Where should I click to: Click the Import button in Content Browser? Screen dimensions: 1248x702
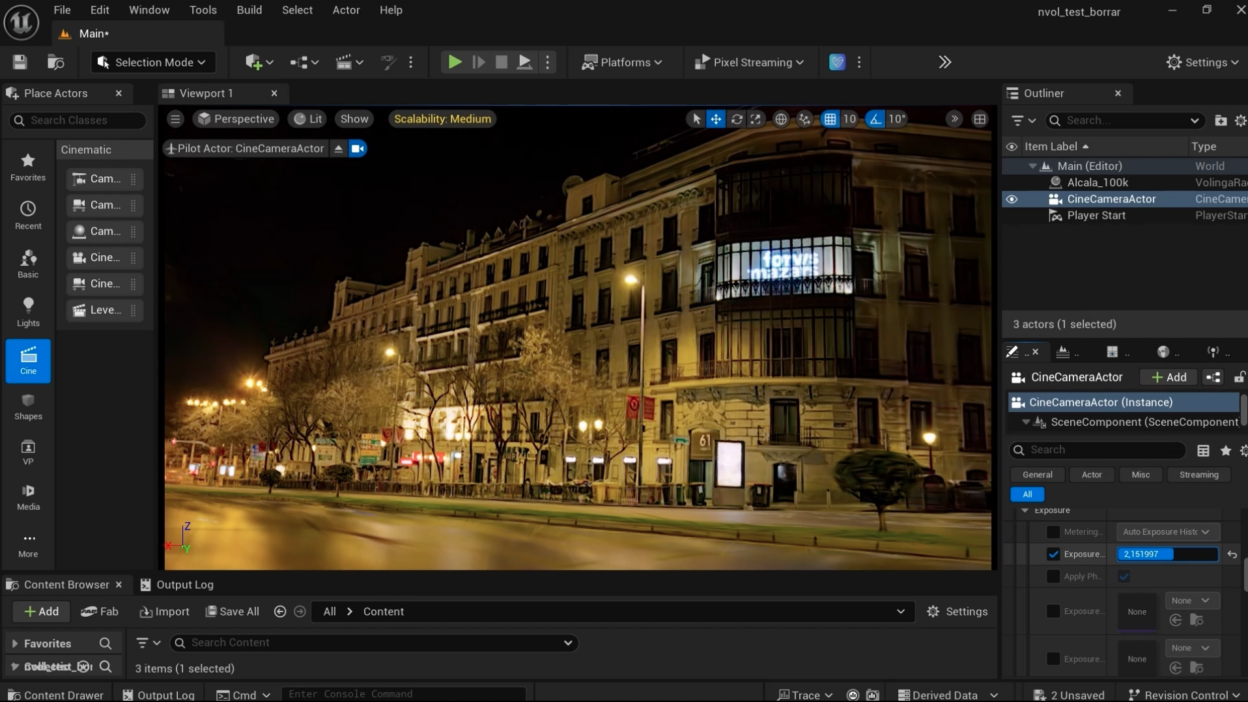pos(164,612)
